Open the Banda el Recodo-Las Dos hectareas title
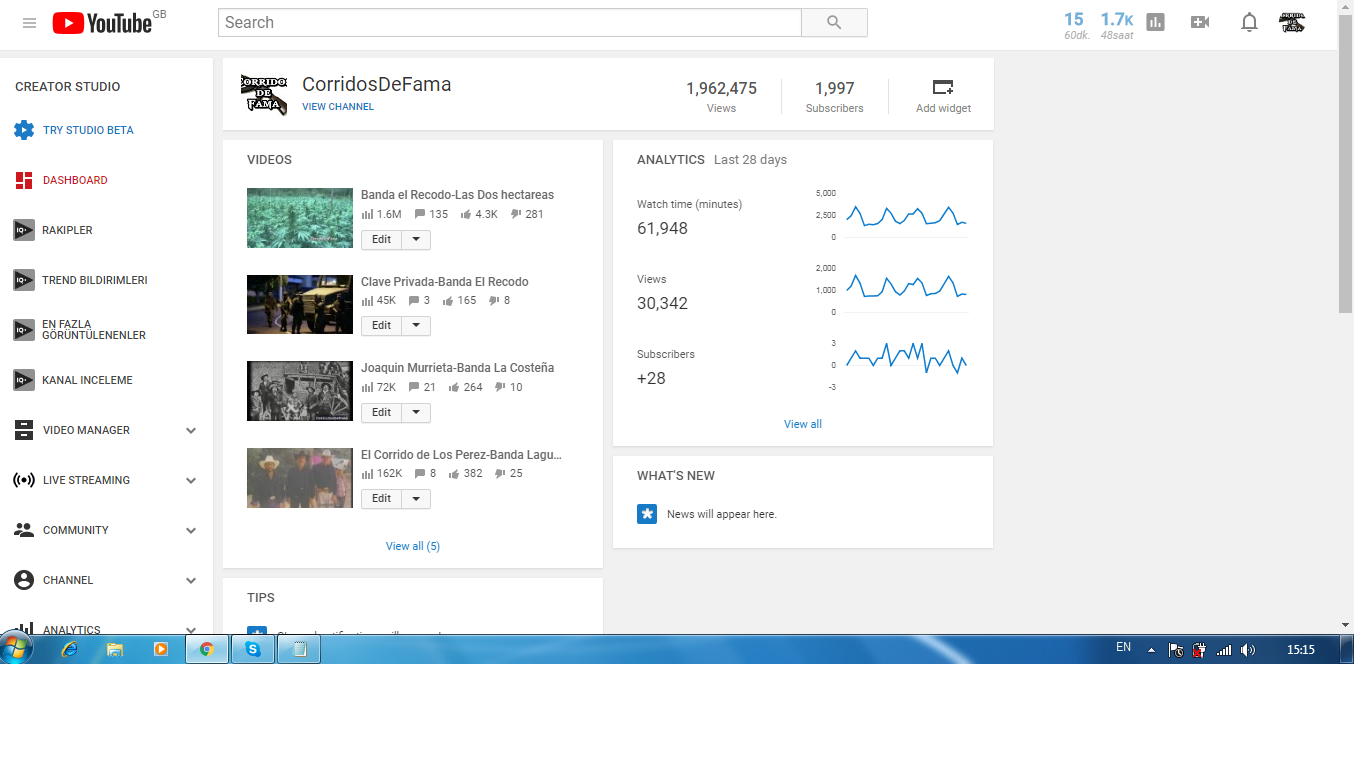Viewport: 1366px width, 768px height. coord(457,195)
